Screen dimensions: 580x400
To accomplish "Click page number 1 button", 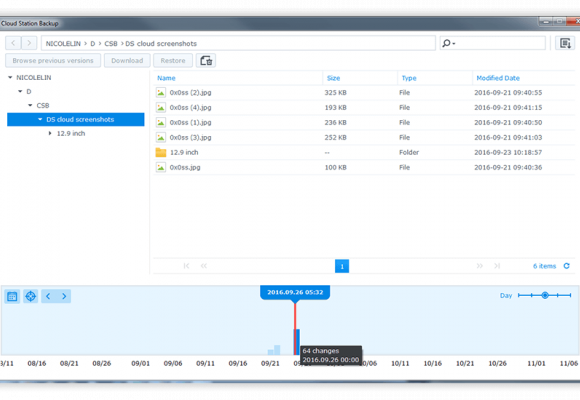I will 342,266.
